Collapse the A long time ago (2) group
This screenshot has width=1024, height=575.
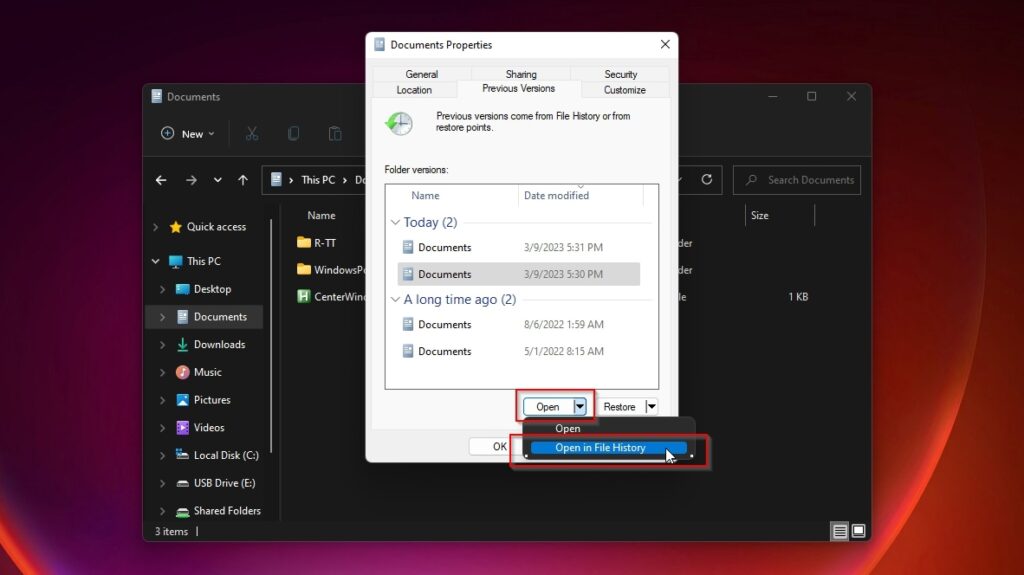pos(395,299)
